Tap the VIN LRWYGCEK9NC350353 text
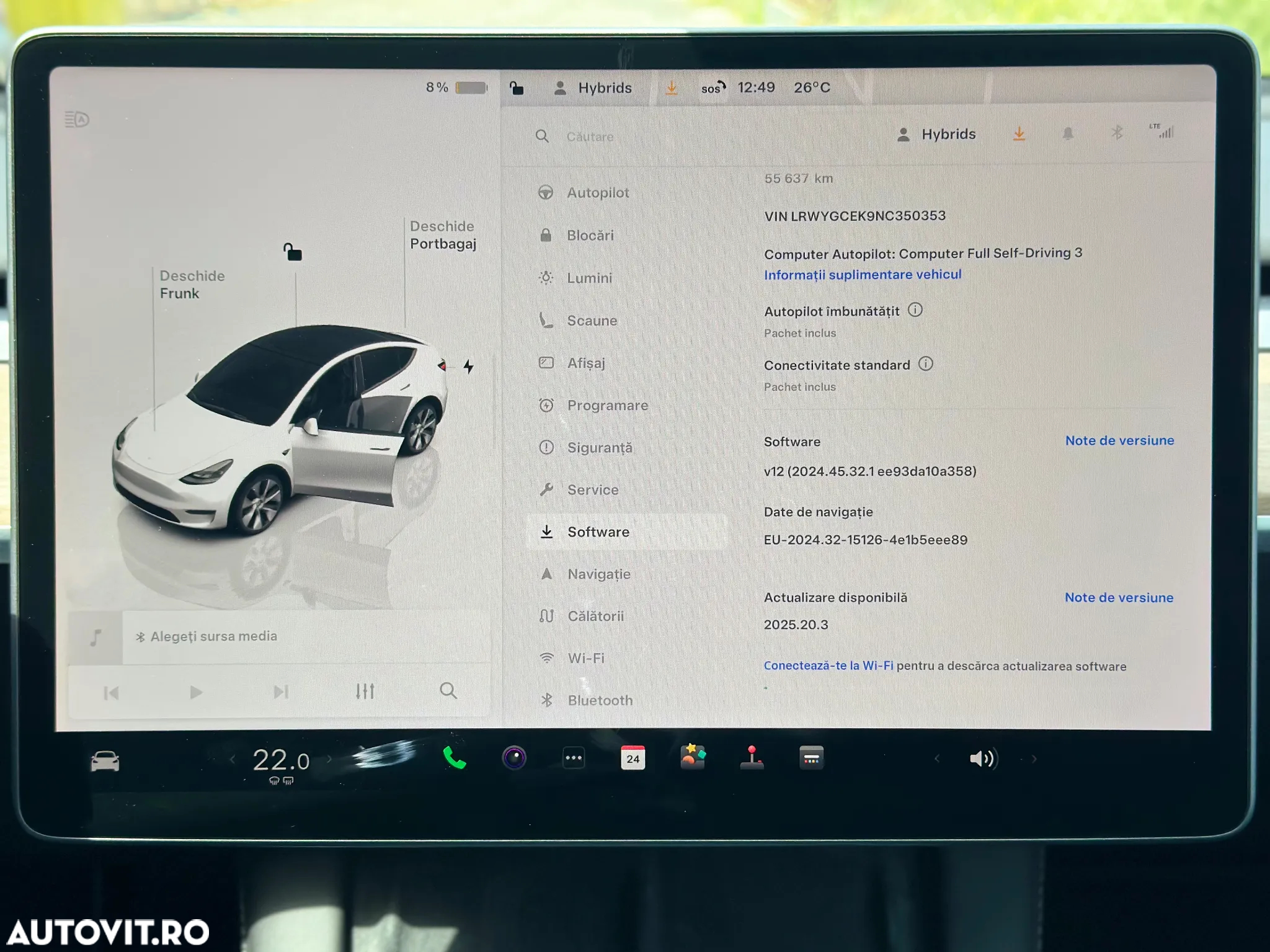Viewport: 1270px width, 952px height. coord(855,216)
